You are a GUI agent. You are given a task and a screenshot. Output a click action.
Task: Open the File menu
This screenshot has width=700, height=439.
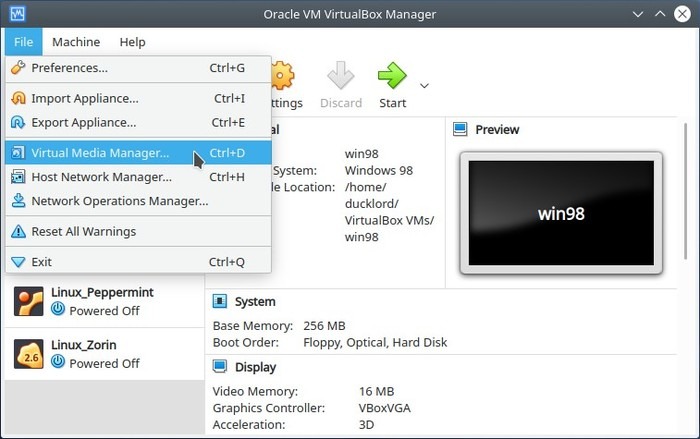click(x=24, y=42)
